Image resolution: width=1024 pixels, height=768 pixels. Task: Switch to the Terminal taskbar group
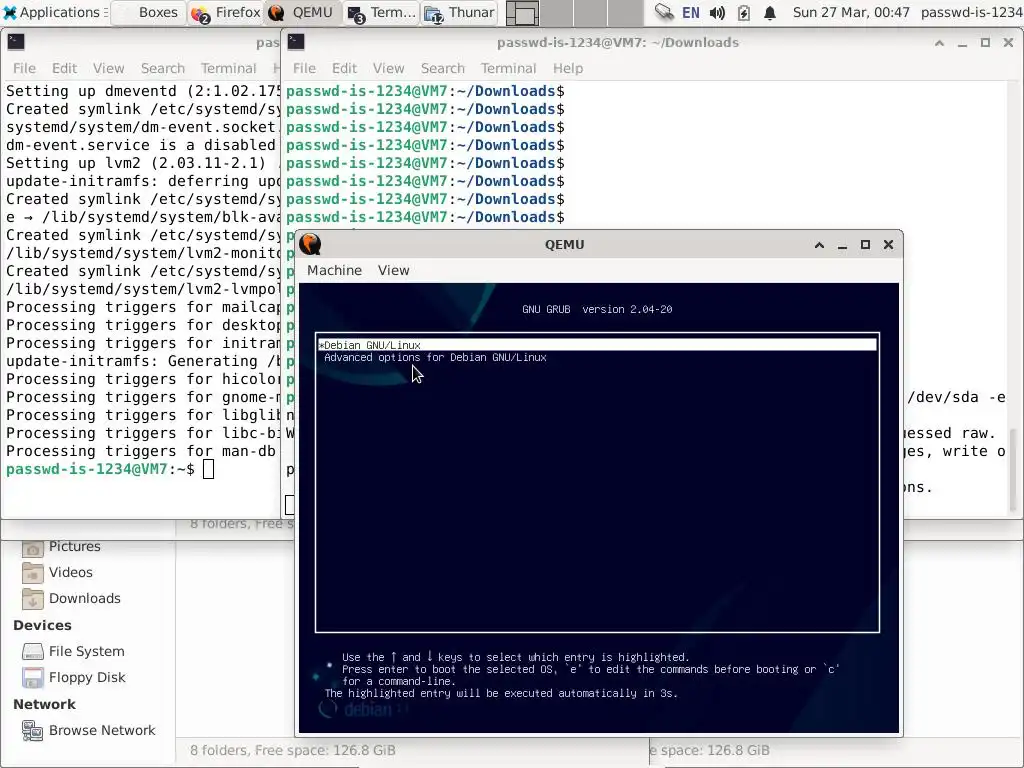(x=381, y=12)
